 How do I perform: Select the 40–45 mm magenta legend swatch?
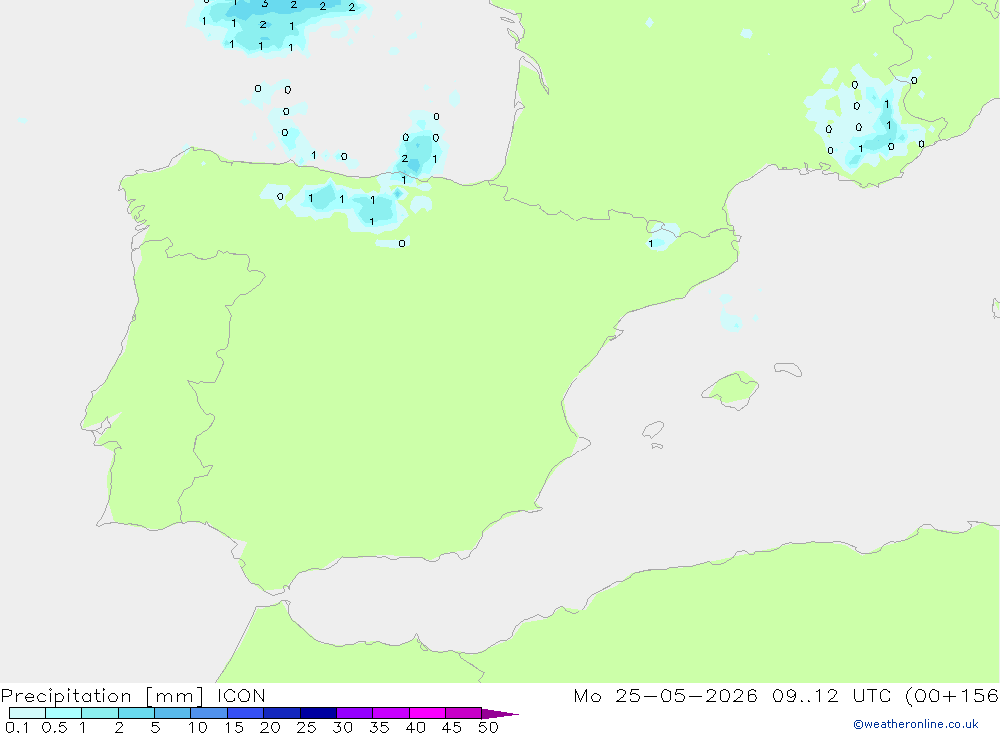click(x=427, y=713)
